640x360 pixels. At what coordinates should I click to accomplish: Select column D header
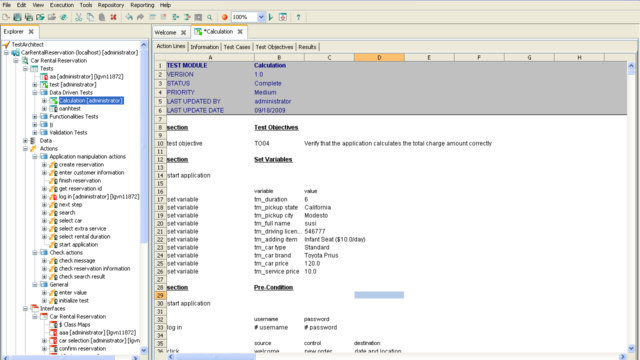click(x=379, y=58)
